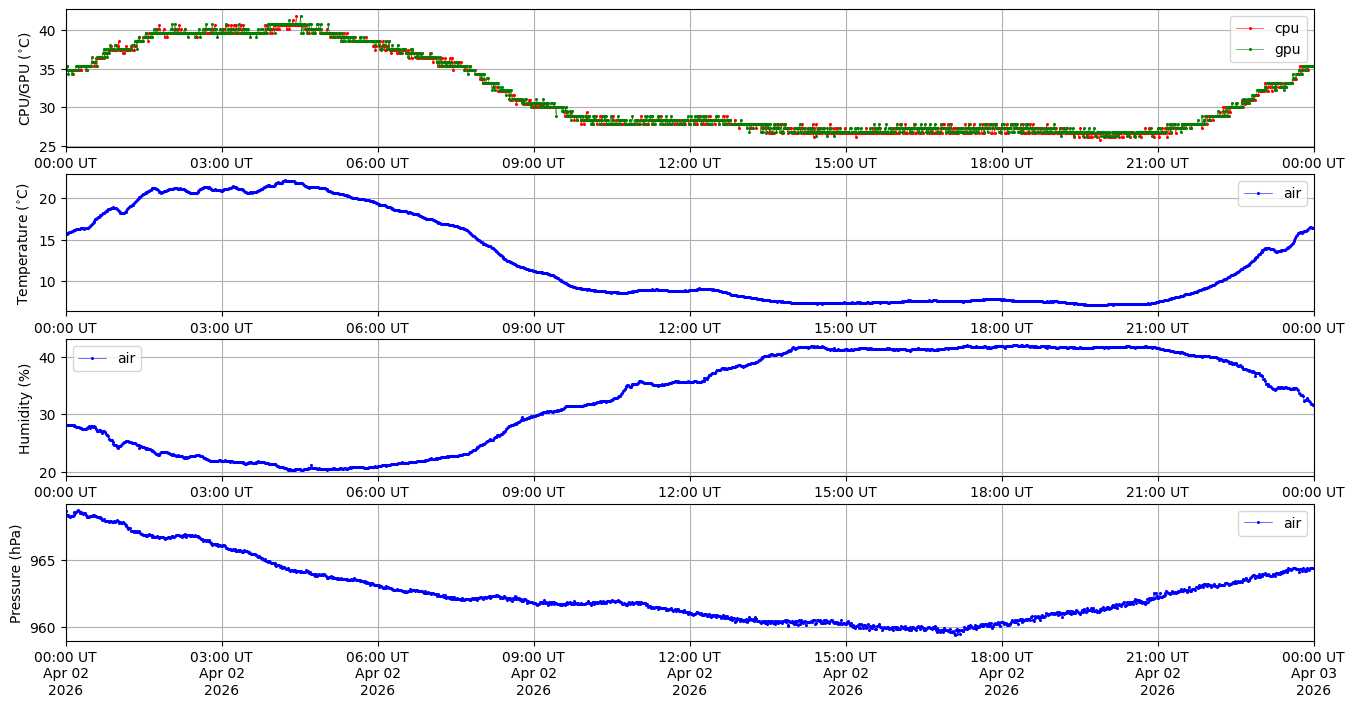Click the Apr 03 2026 date label
1354x707 pixels.
[x=1313, y=682]
